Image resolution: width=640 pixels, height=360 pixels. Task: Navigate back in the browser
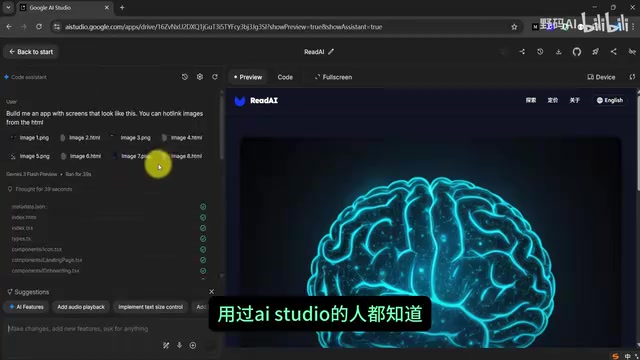pos(9,27)
